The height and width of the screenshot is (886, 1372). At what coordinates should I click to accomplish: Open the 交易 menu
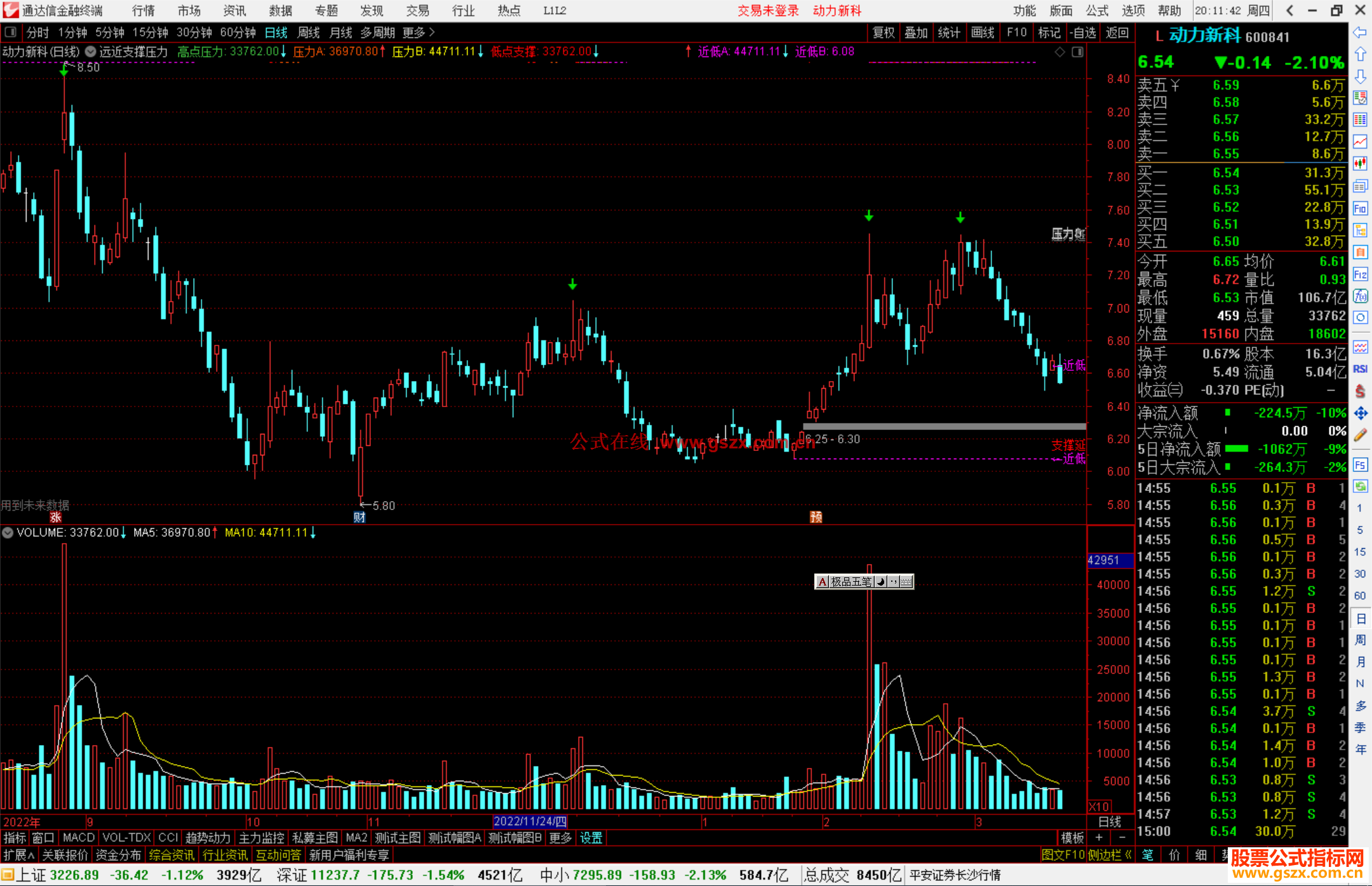click(x=417, y=10)
